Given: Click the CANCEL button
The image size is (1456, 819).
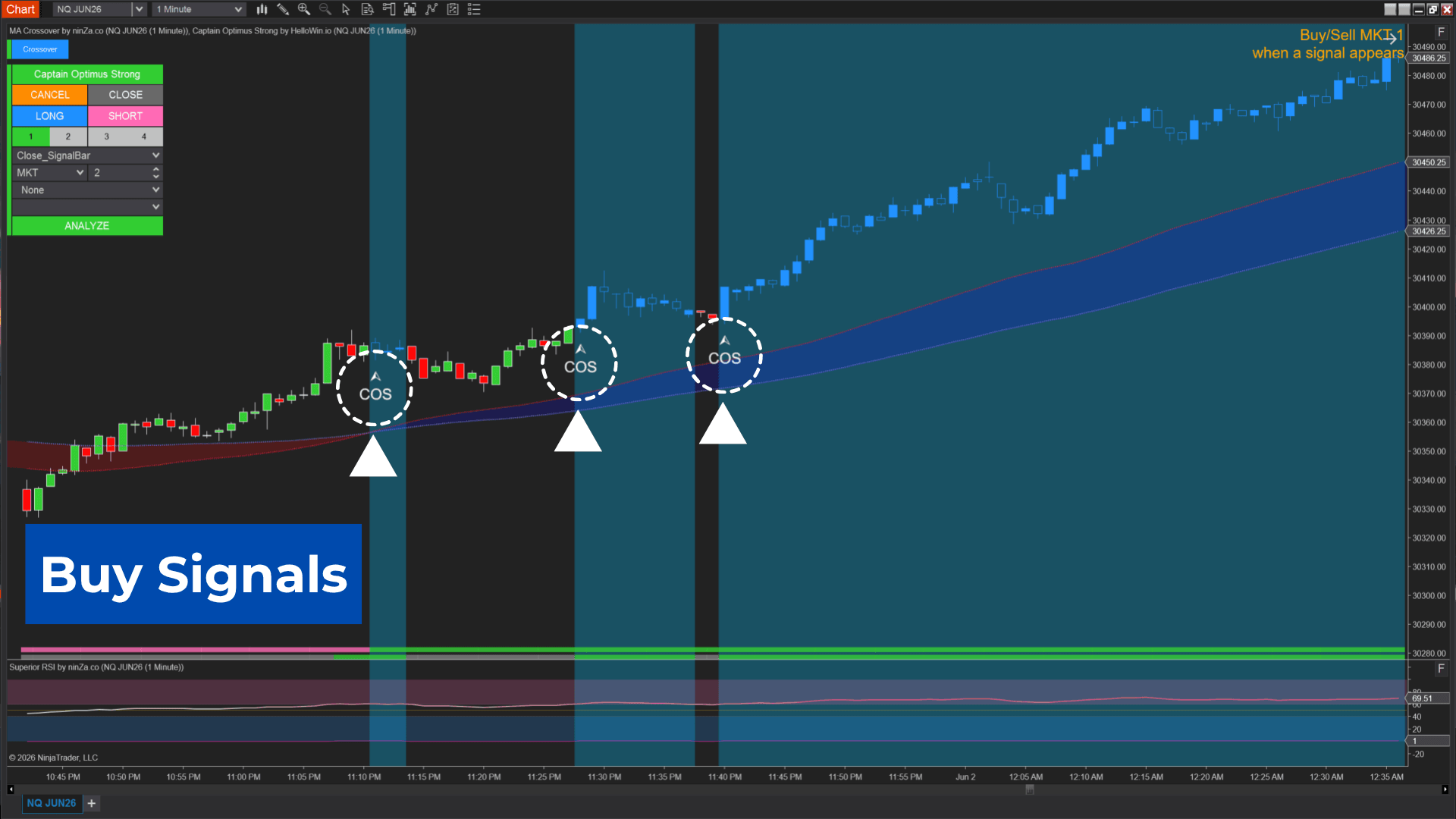Looking at the screenshot, I should pos(49,95).
